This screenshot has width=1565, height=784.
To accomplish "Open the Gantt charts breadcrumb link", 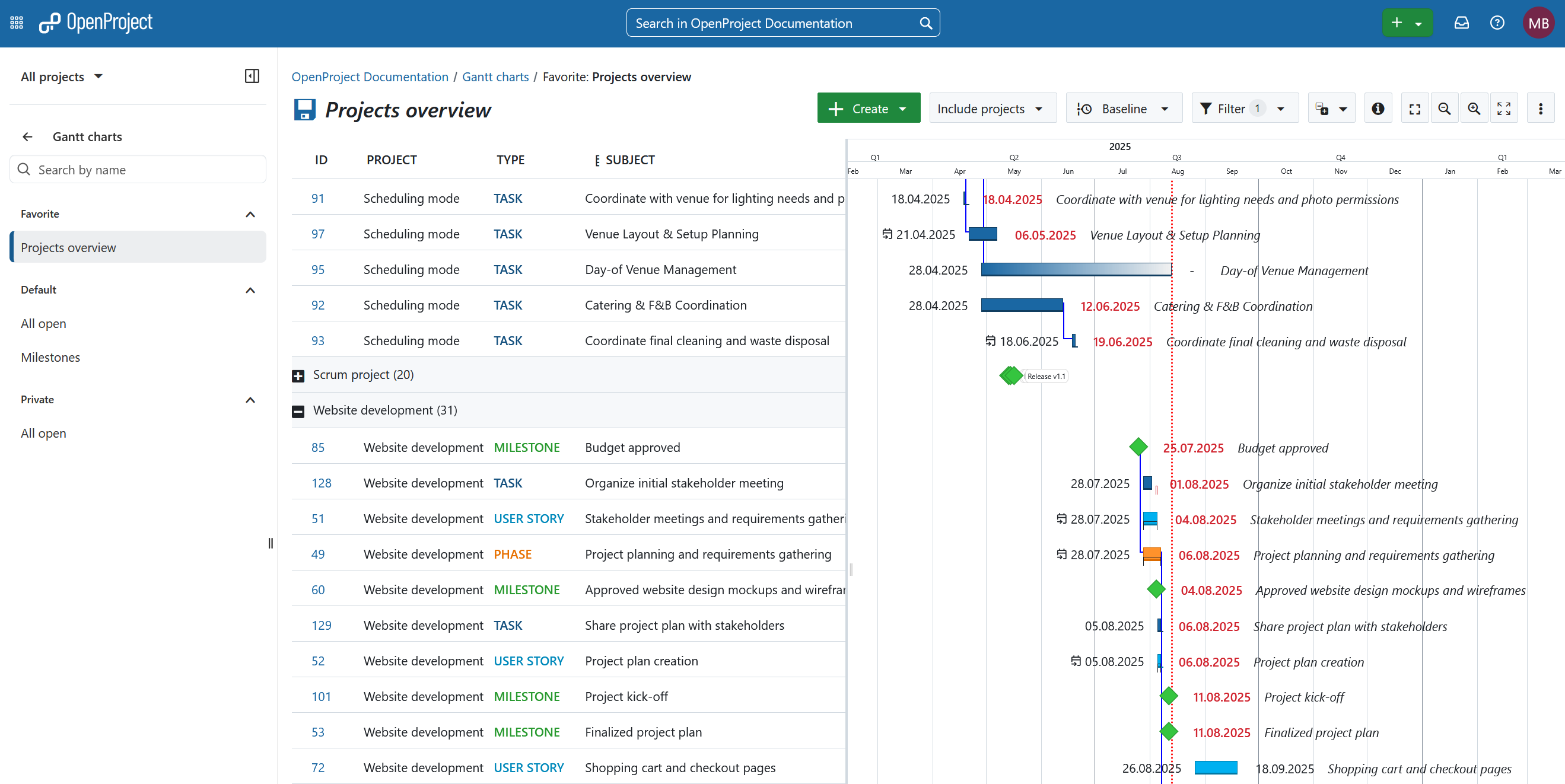I will (x=495, y=77).
